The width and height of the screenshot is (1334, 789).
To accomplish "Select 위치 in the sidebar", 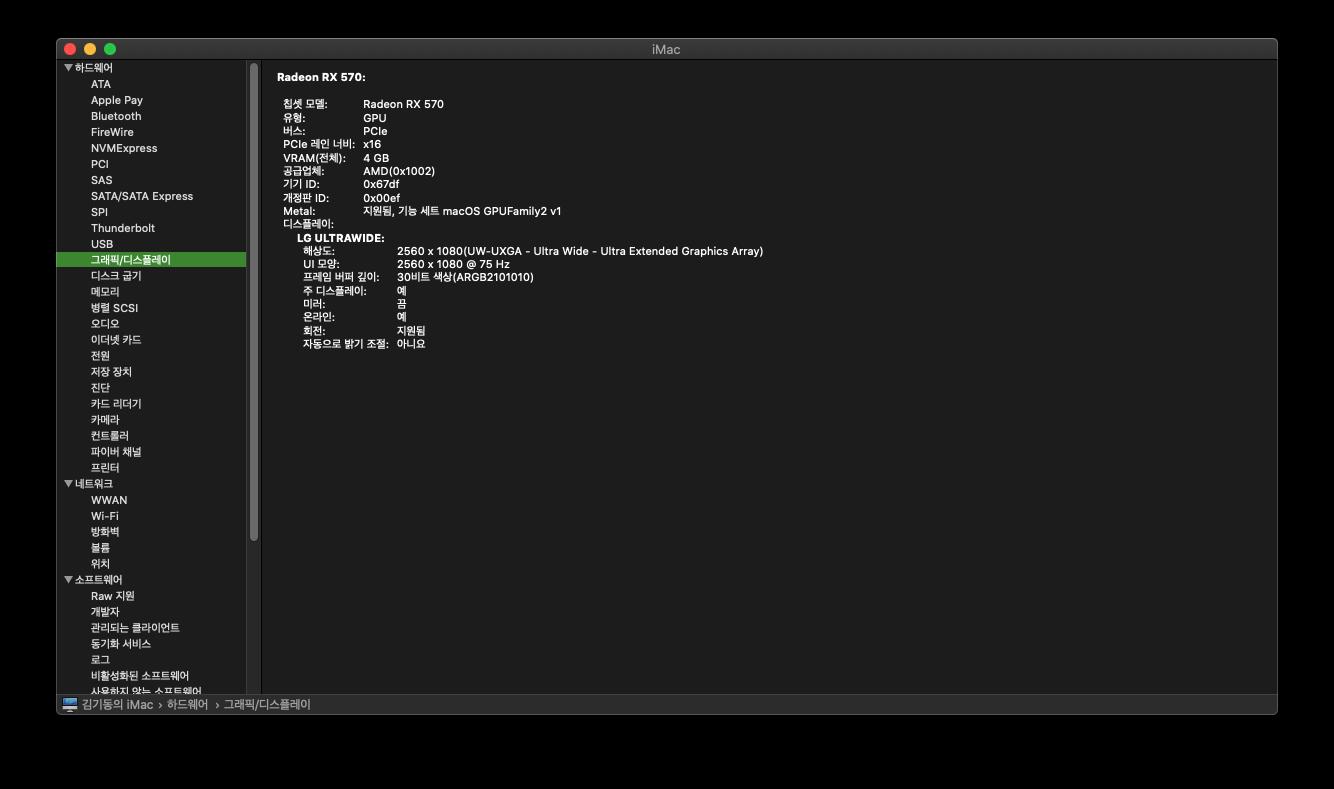I will pyautogui.click(x=100, y=564).
